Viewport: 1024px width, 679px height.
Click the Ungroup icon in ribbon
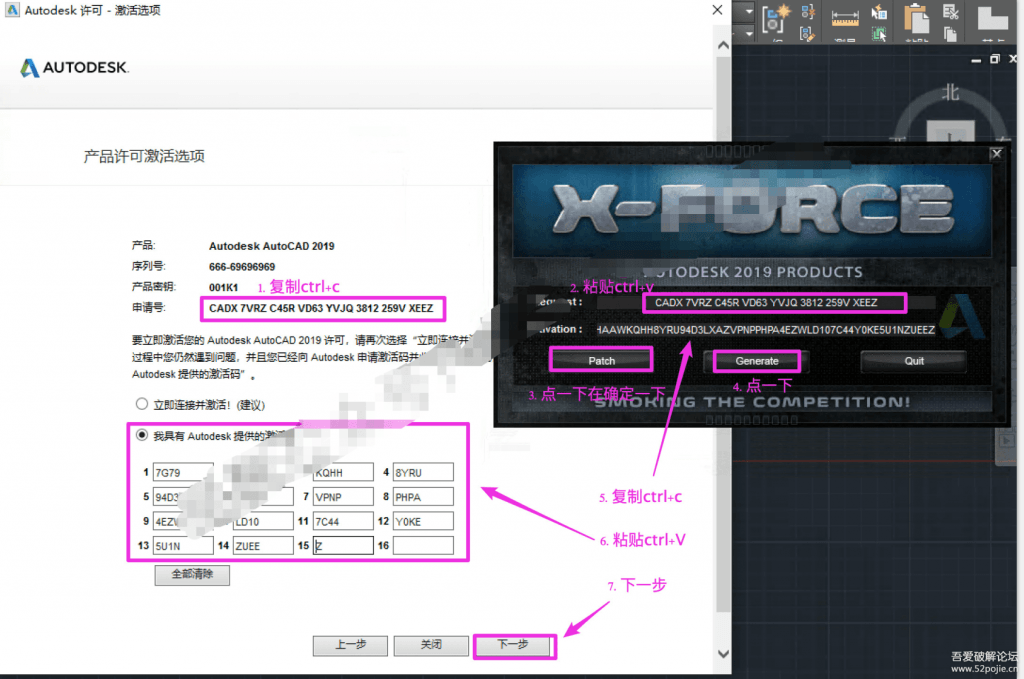tap(808, 12)
